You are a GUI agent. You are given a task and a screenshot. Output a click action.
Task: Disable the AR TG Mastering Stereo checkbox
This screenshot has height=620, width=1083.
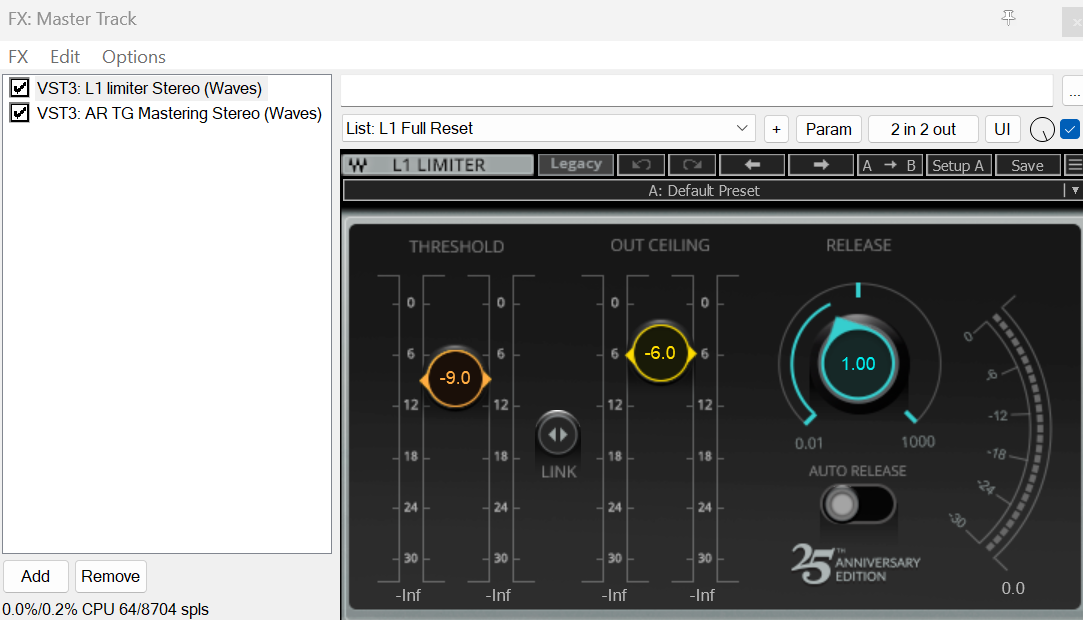pyautogui.click(x=19, y=113)
